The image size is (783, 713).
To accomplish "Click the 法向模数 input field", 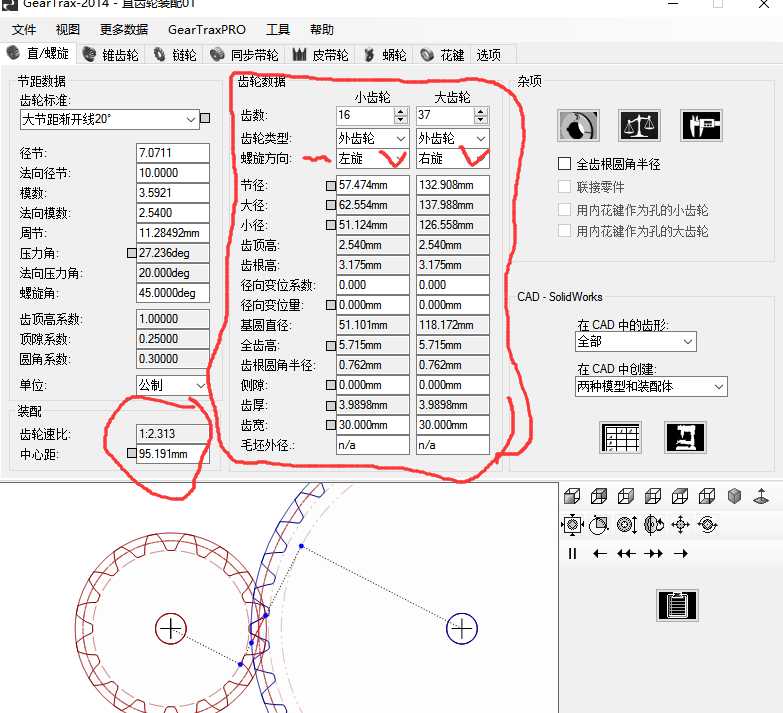I will [173, 213].
